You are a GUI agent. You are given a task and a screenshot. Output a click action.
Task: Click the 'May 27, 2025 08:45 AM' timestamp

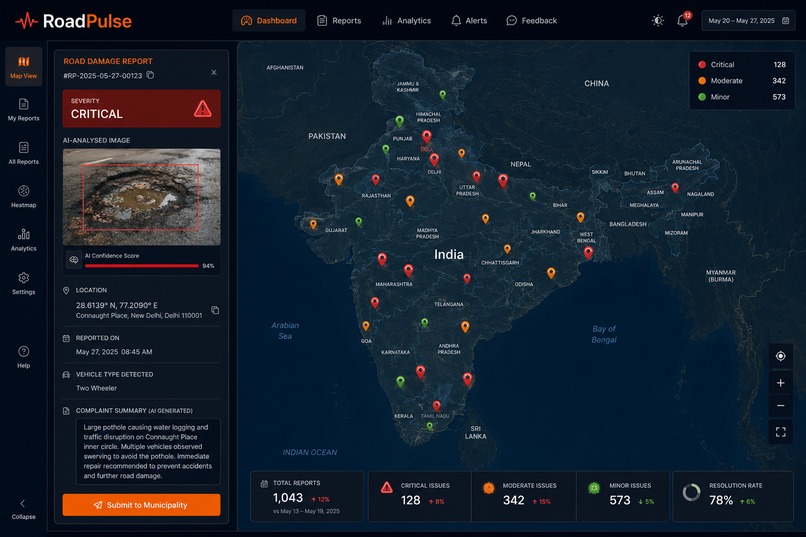pos(114,352)
